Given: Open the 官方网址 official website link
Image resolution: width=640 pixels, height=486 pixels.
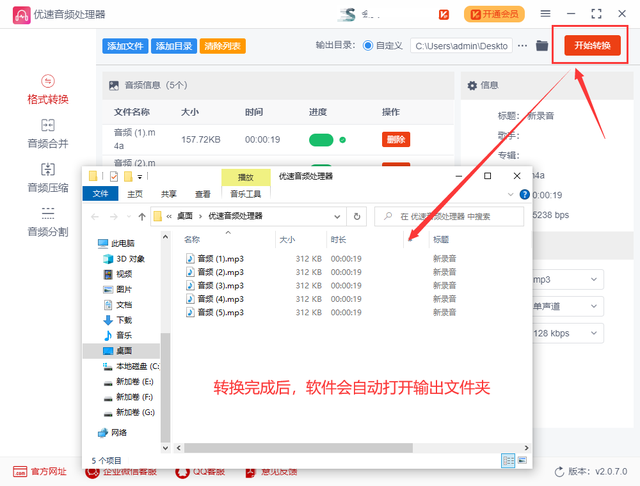Looking at the screenshot, I should coord(40,472).
